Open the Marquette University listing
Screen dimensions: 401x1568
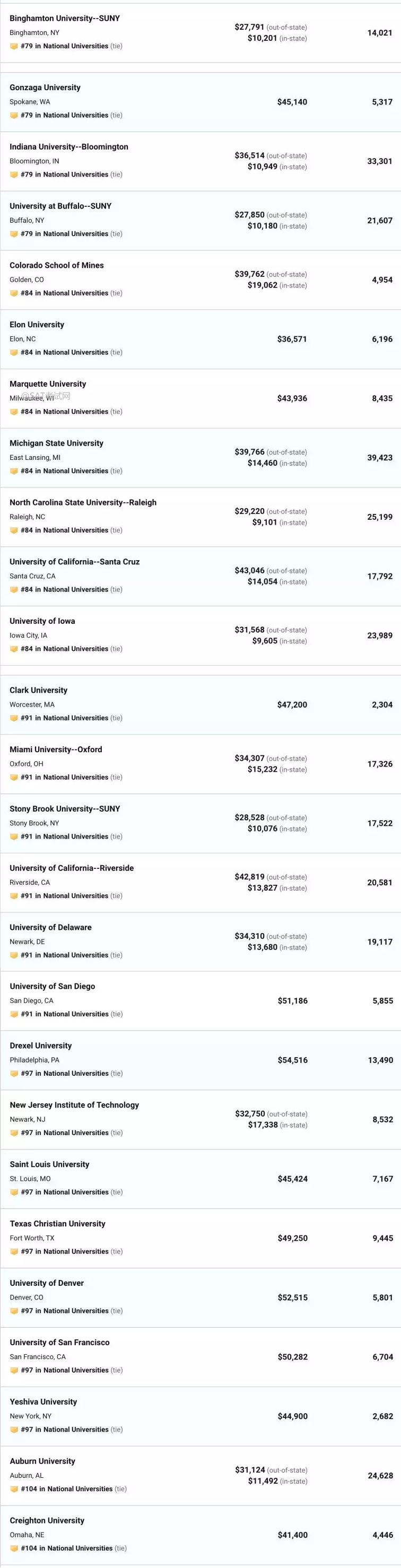click(47, 384)
